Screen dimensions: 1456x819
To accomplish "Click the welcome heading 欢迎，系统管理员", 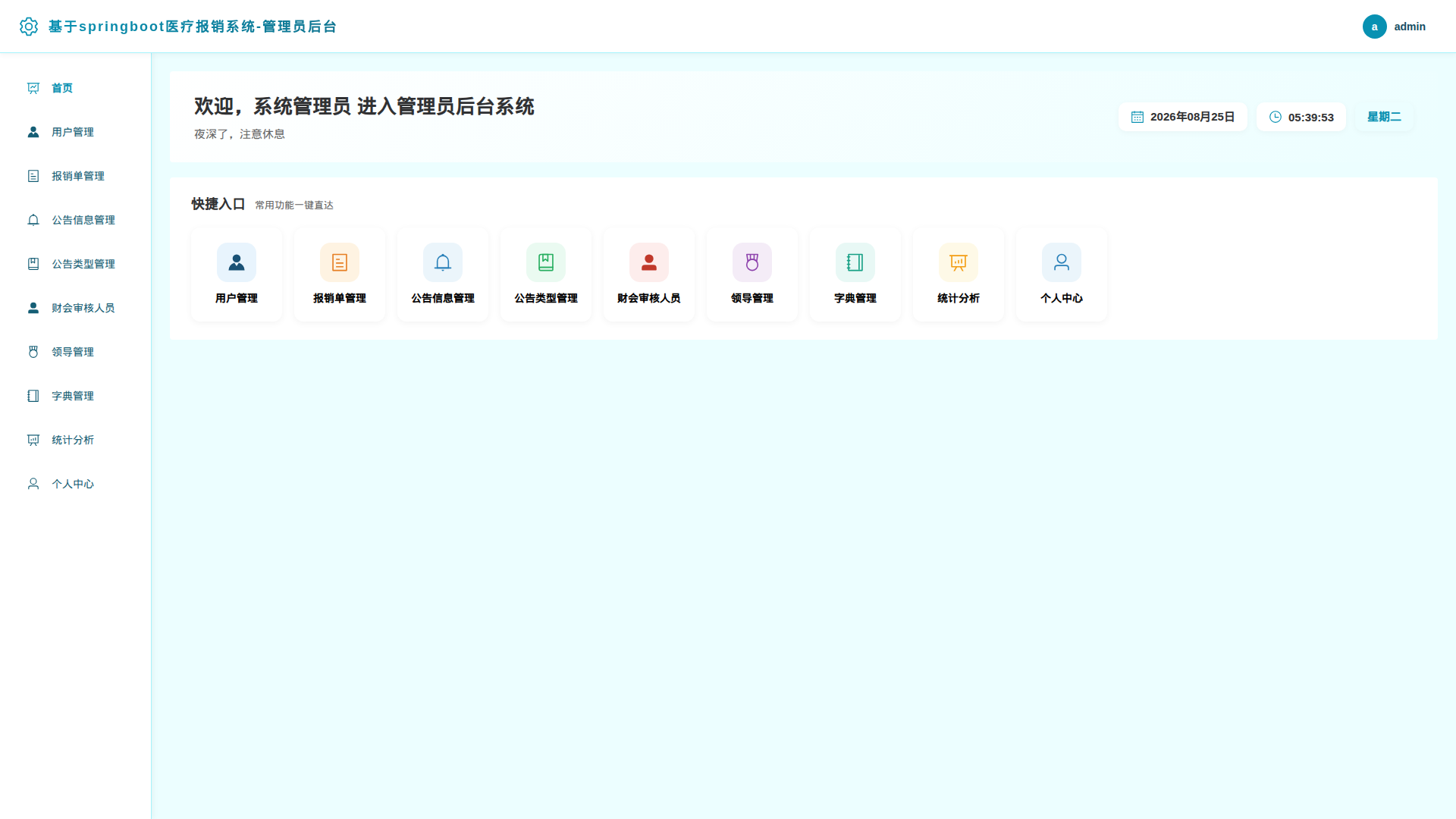I will point(272,106).
